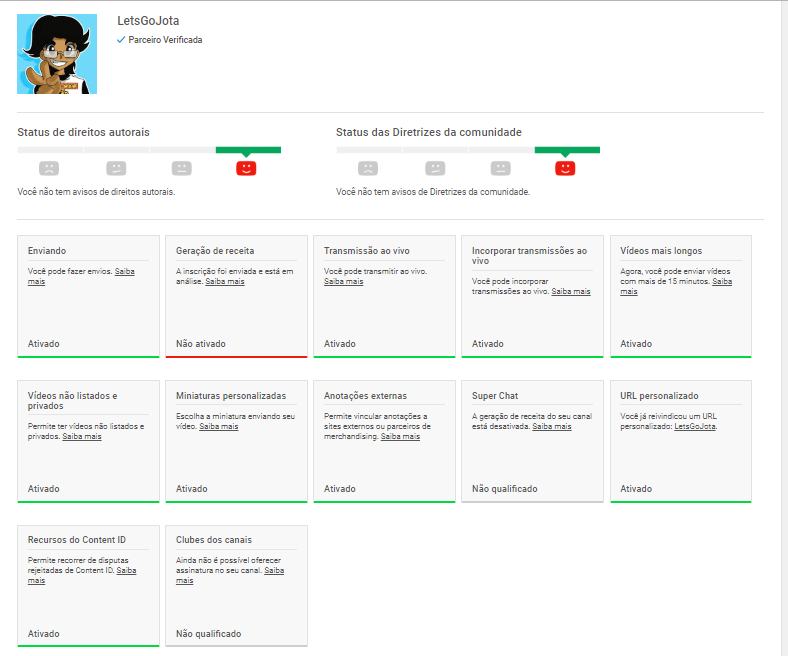Click the Status das Diretrizes da comunidade heading
The image size is (788, 656).
coord(429,132)
